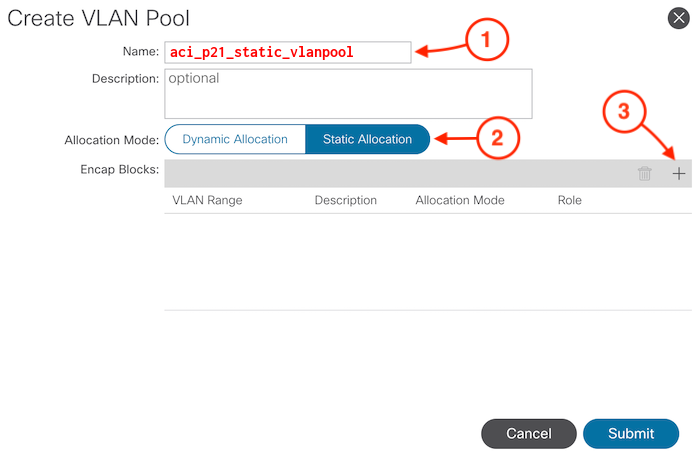The height and width of the screenshot is (459, 700).
Task: Click the red circled number 3 marker
Action: (624, 113)
